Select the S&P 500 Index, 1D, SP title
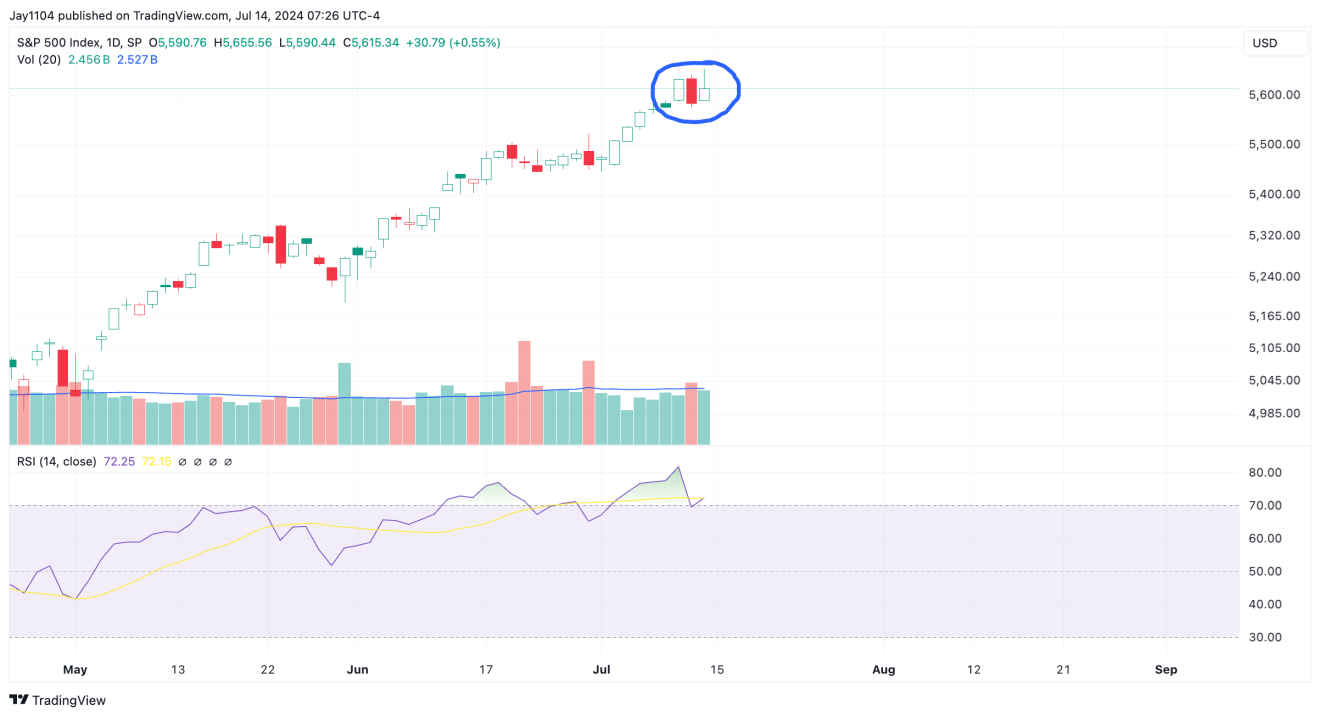The width and height of the screenshot is (1320, 717). 80,43
